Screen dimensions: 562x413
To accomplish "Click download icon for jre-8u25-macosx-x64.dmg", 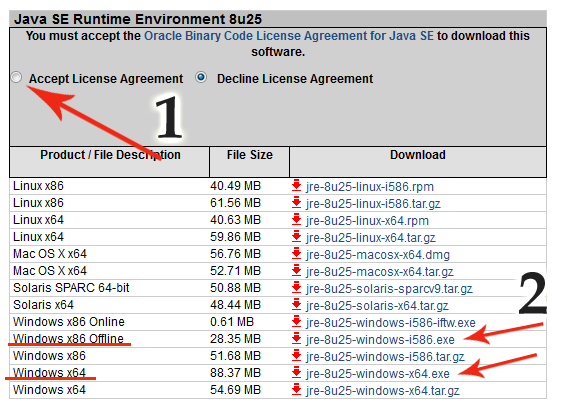I will tap(296, 254).
